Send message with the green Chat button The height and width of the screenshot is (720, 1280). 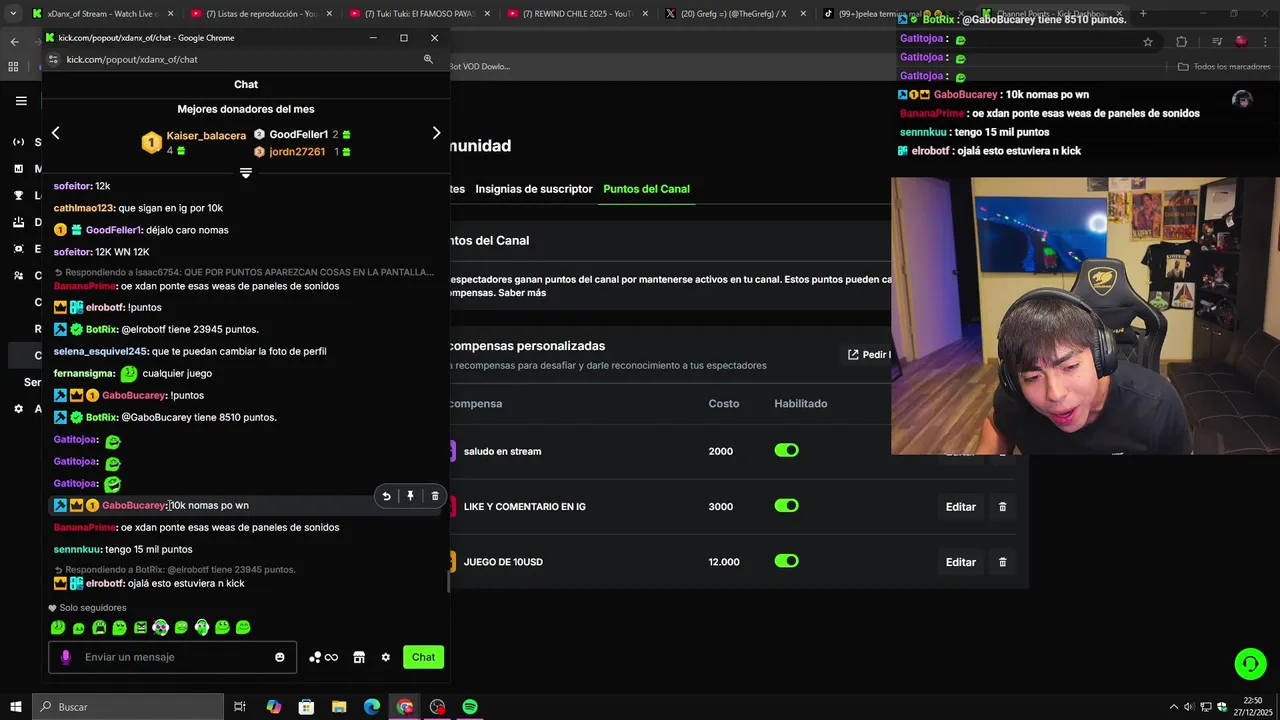(423, 657)
